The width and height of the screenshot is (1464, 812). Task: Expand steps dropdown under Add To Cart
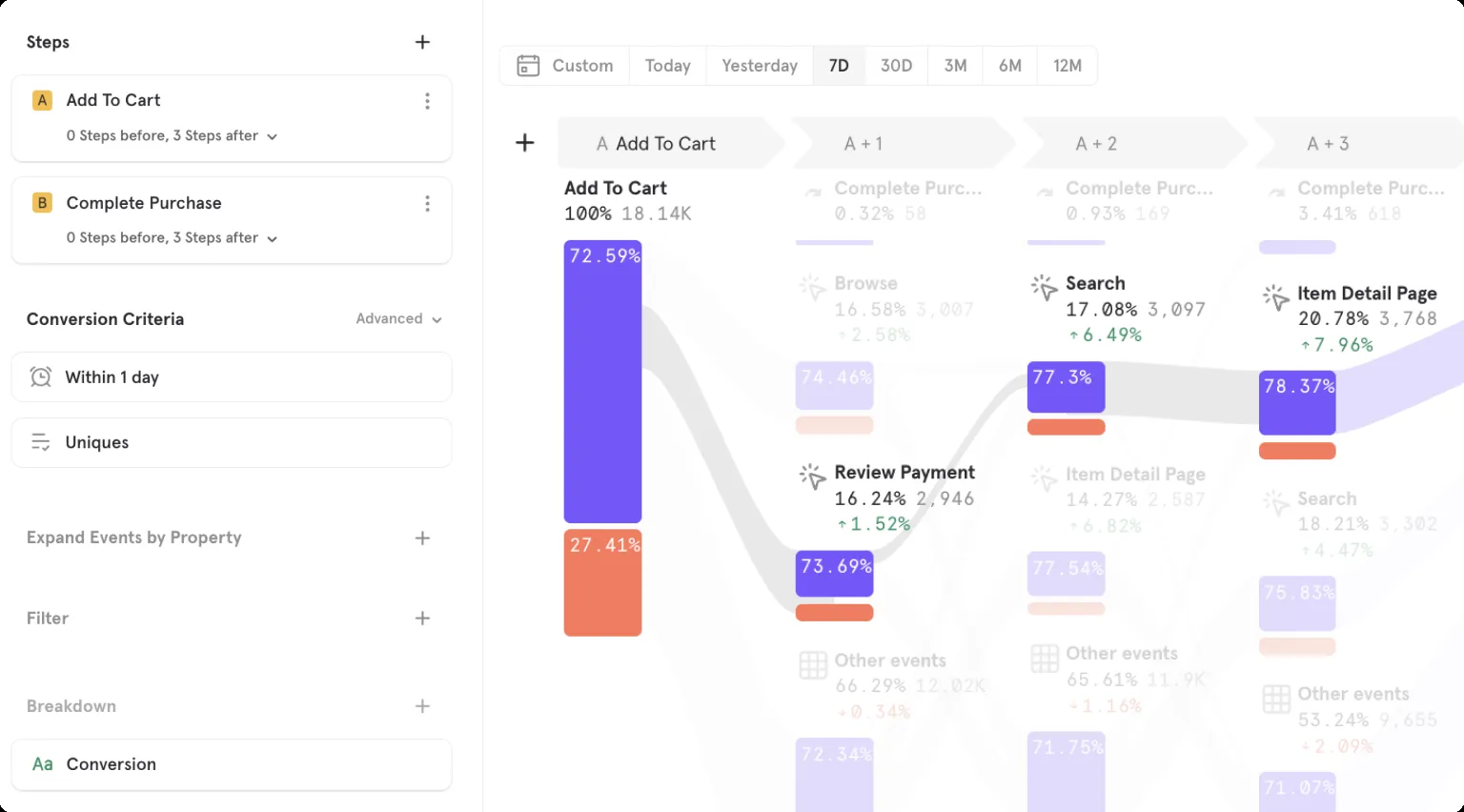pos(173,136)
